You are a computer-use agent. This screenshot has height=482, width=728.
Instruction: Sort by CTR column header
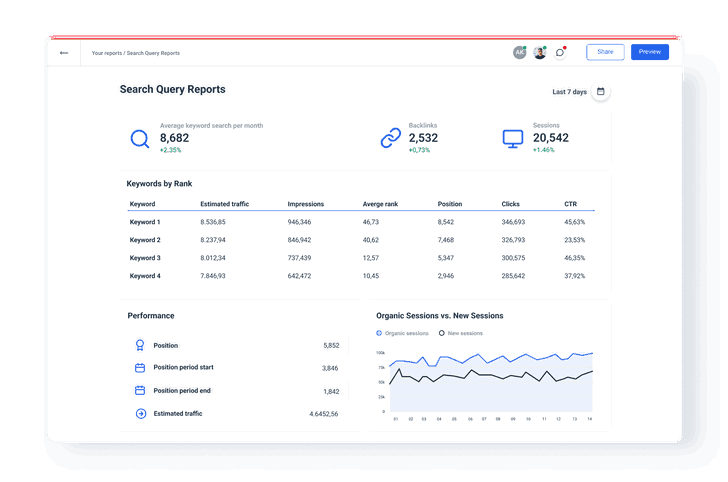tap(570, 204)
